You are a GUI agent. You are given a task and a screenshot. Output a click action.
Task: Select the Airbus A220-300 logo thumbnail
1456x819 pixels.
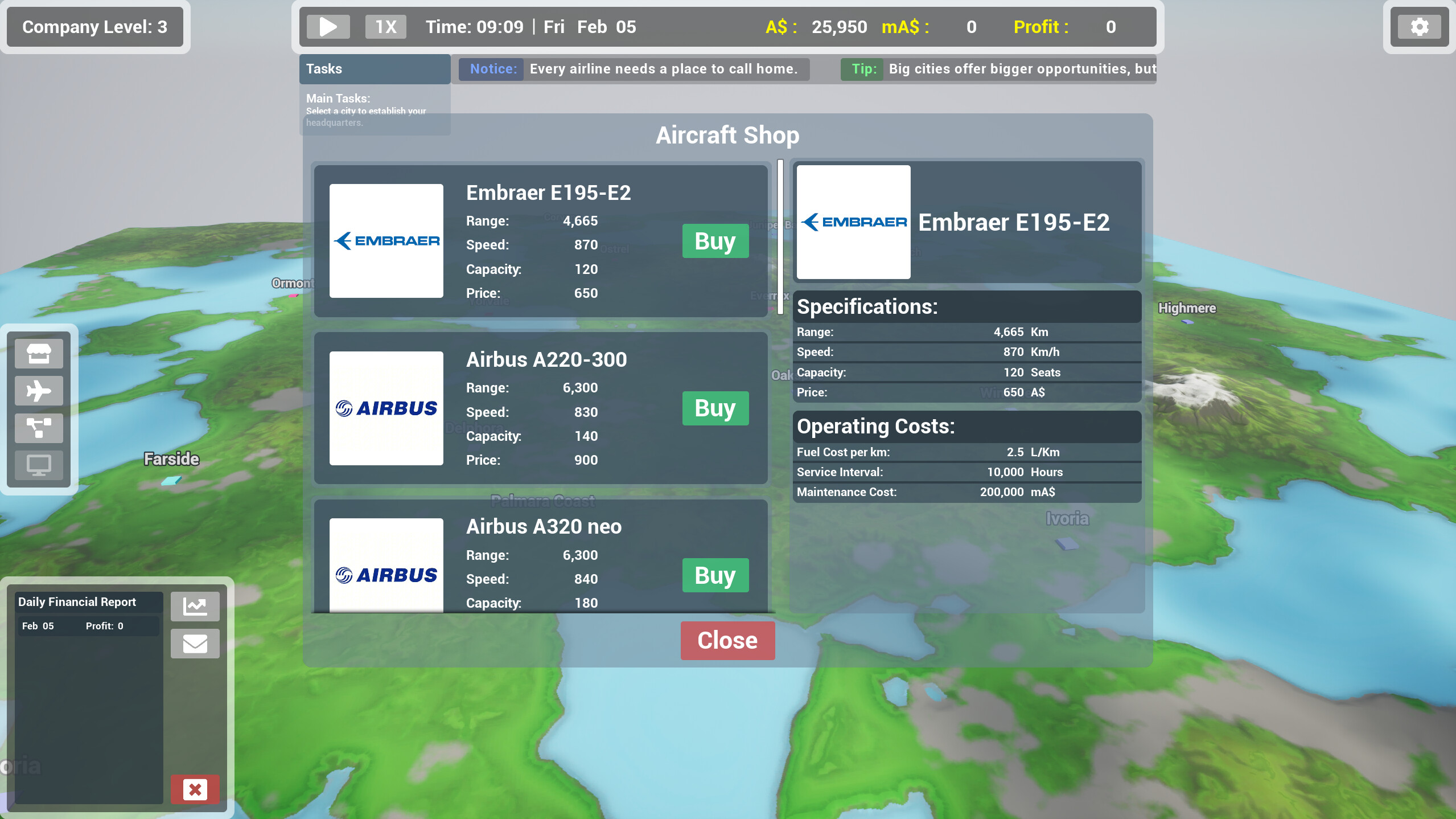point(386,408)
